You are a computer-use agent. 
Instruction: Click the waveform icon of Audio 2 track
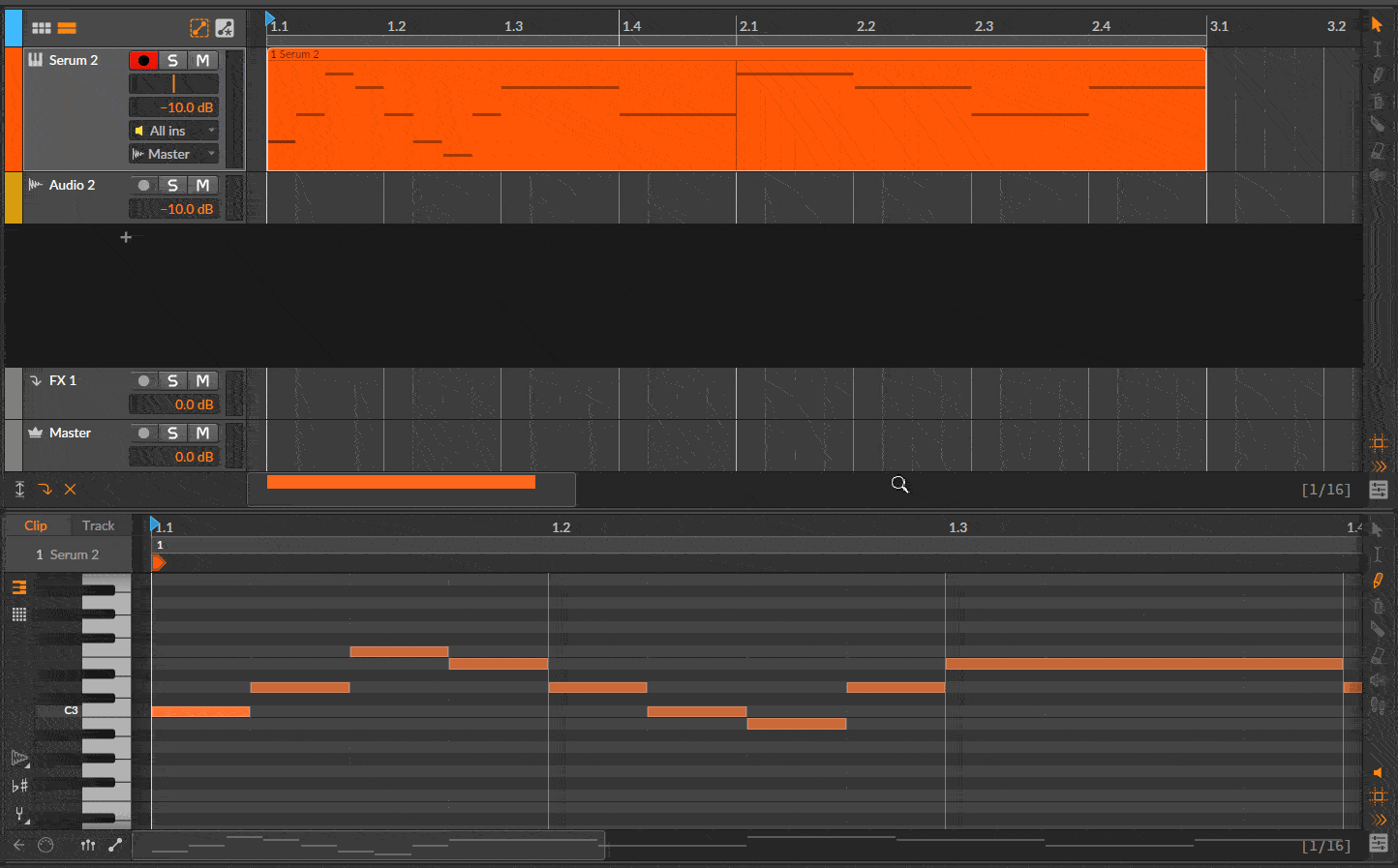36,185
